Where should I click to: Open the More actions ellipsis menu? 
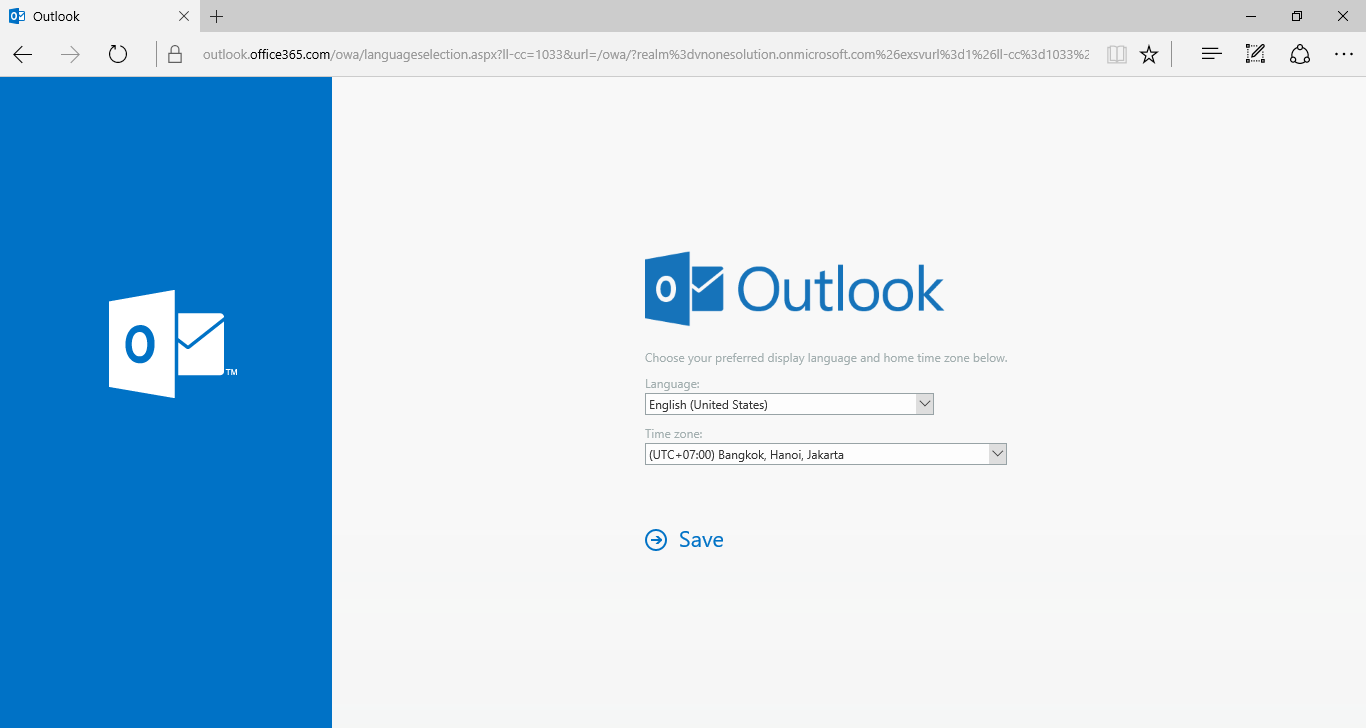click(1343, 54)
